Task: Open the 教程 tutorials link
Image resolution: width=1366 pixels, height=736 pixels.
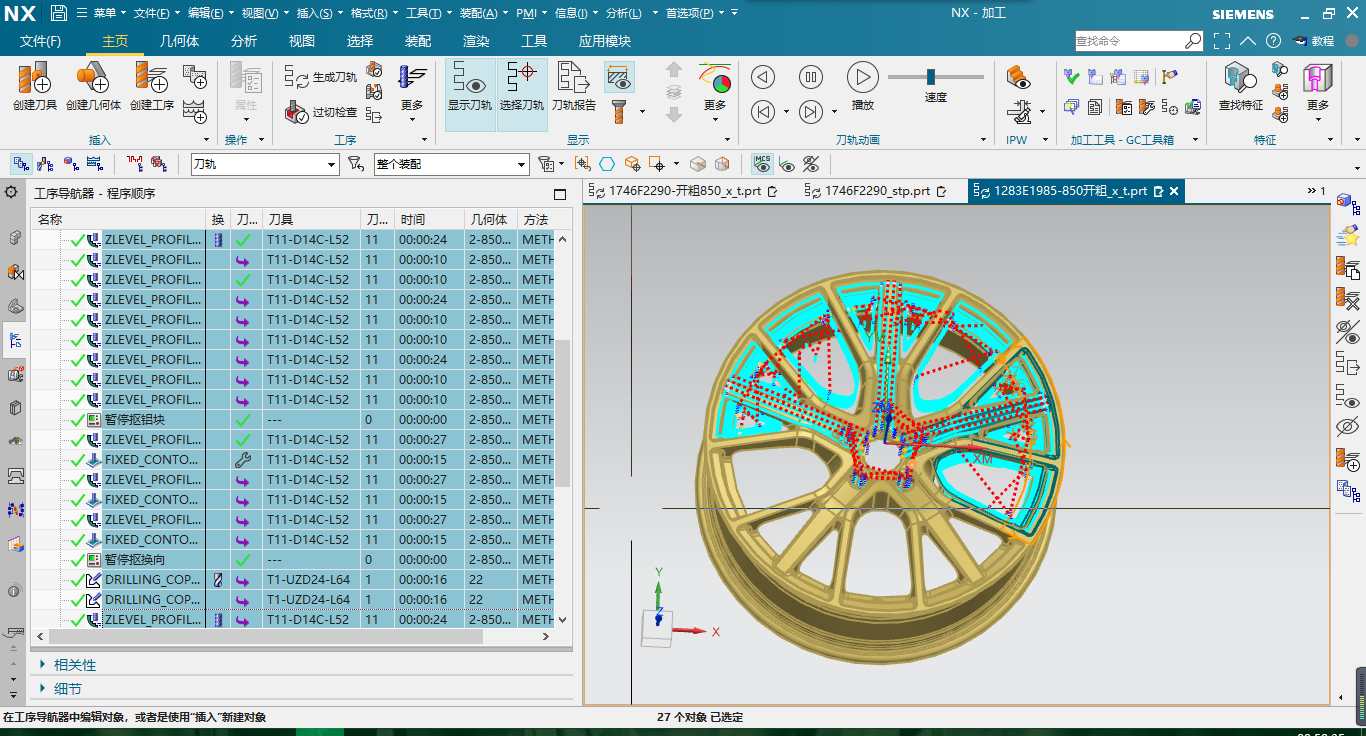Action: [x=1314, y=41]
